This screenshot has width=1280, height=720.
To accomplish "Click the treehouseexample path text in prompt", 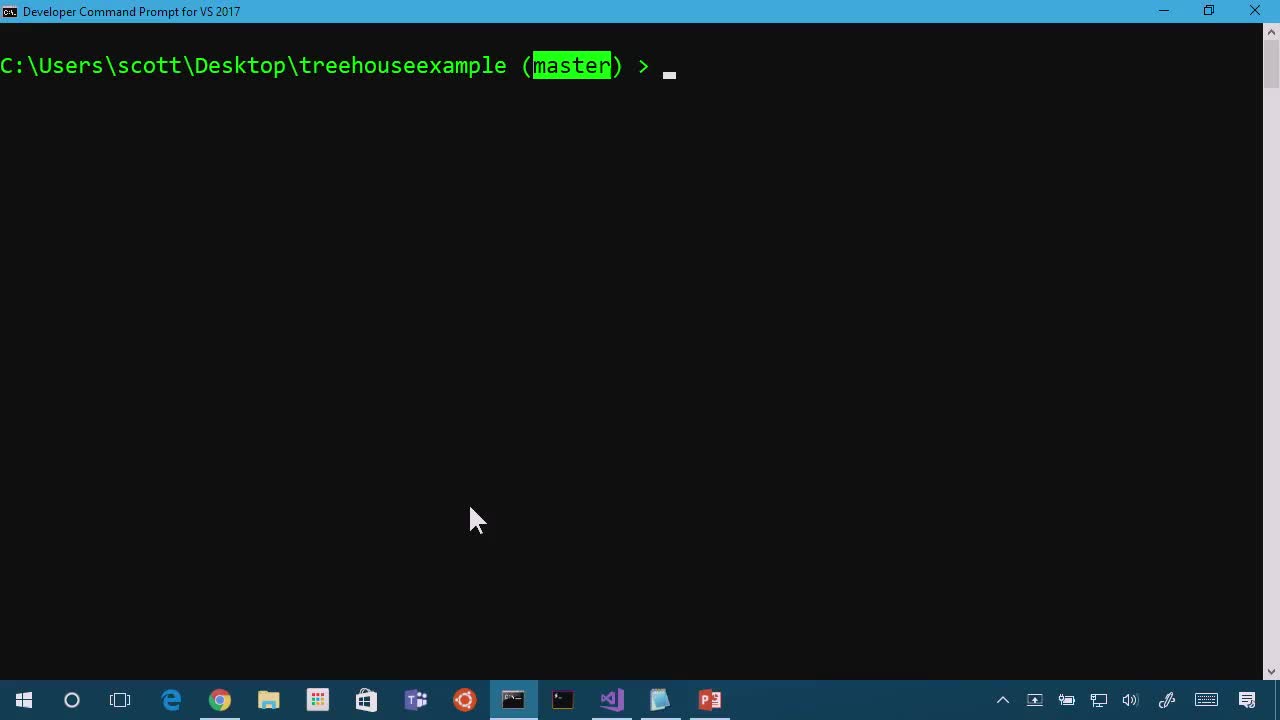I will (403, 66).
